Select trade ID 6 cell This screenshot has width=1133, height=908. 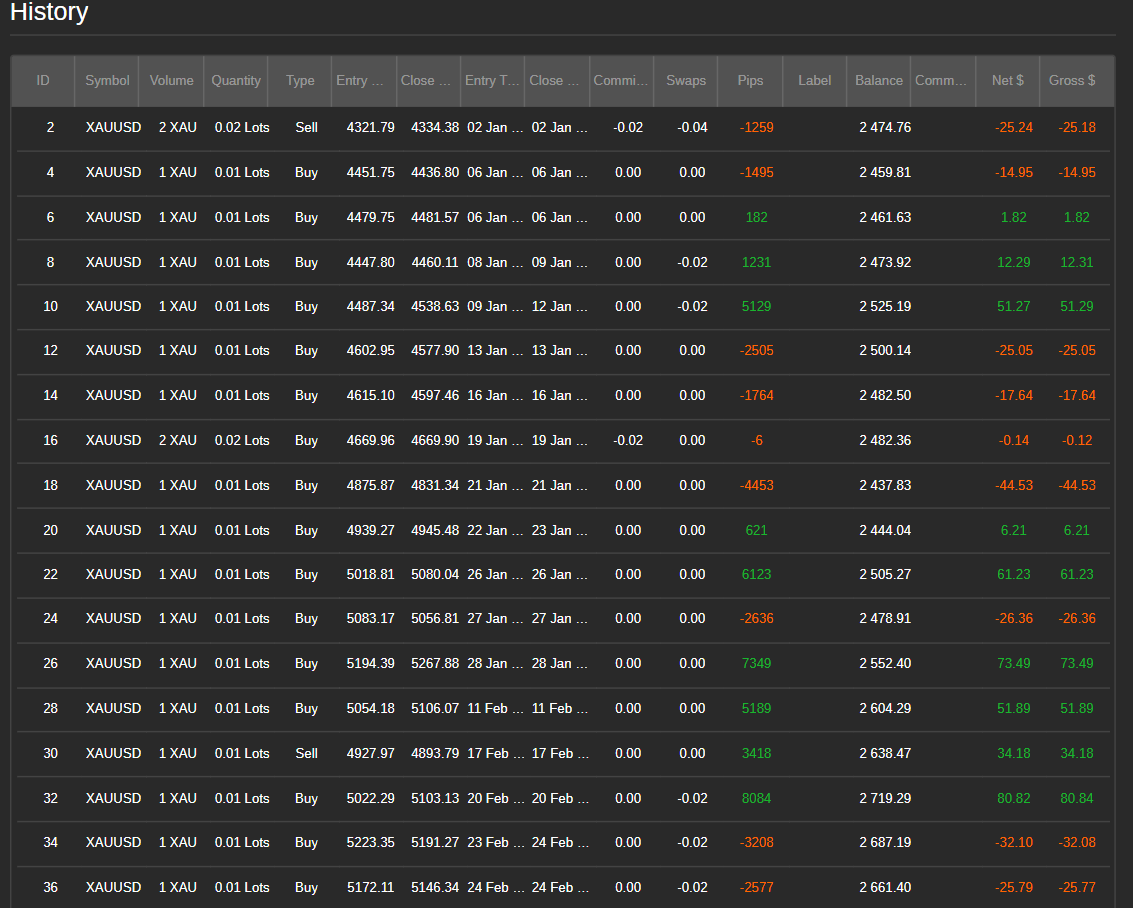(x=50, y=217)
